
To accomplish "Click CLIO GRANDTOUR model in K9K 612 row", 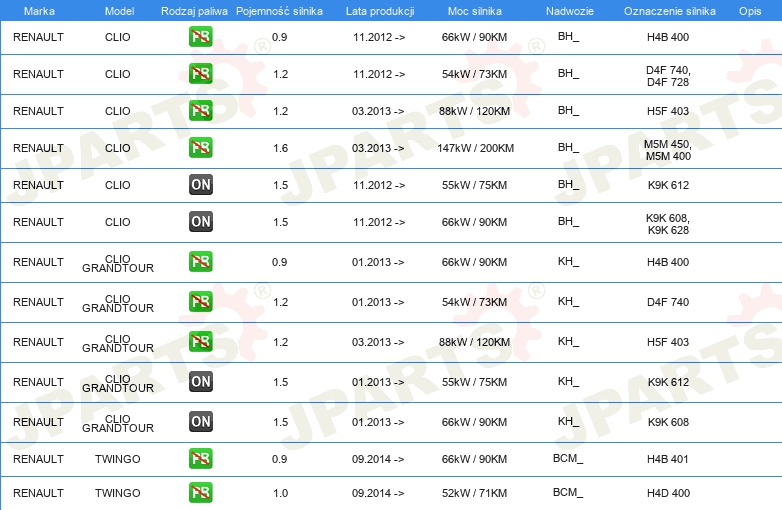I will tap(118, 383).
